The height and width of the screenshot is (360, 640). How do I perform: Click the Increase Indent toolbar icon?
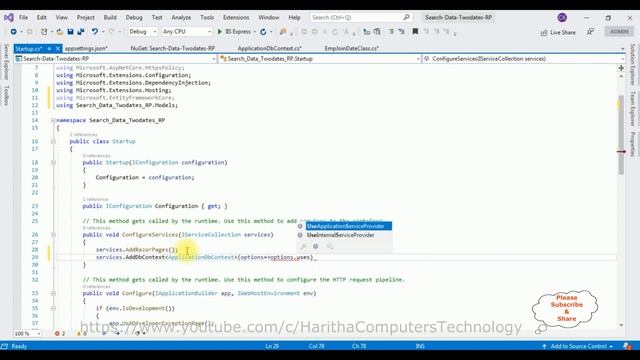(x=402, y=31)
